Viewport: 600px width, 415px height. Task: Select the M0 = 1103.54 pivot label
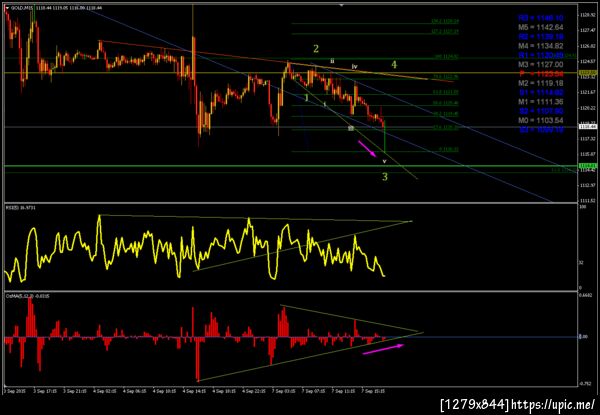tap(541, 120)
